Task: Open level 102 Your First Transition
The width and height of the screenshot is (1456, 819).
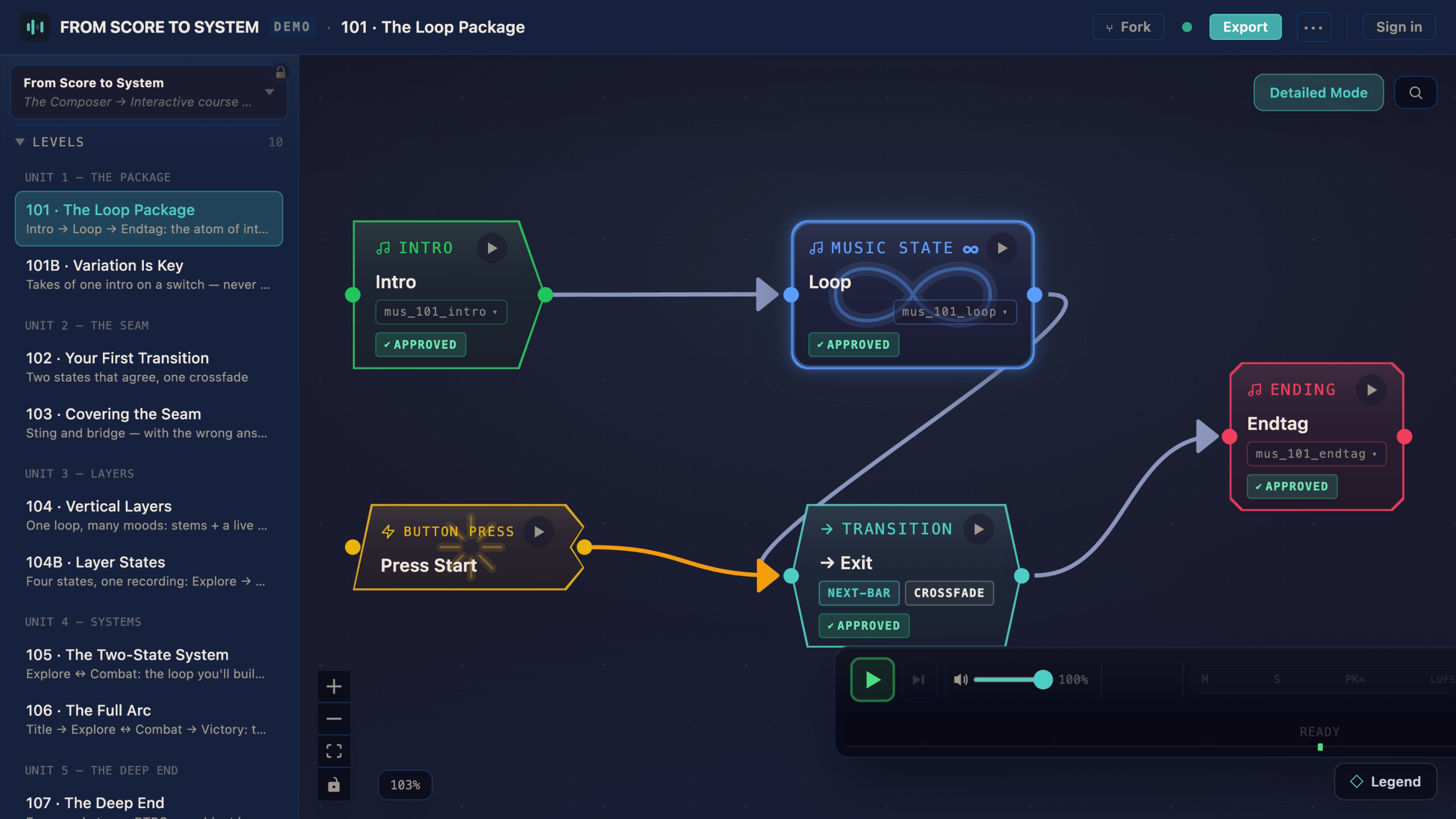Action: [x=149, y=367]
